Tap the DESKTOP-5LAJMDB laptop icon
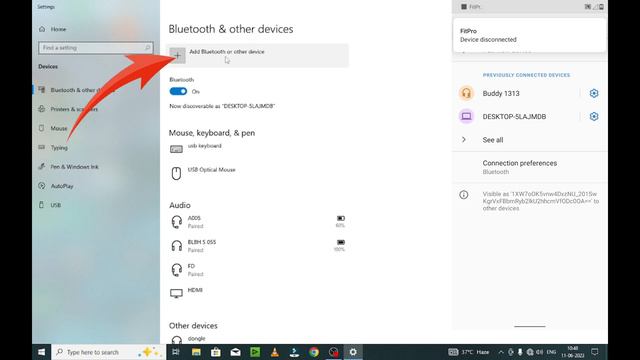The height and width of the screenshot is (360, 640). [x=467, y=116]
